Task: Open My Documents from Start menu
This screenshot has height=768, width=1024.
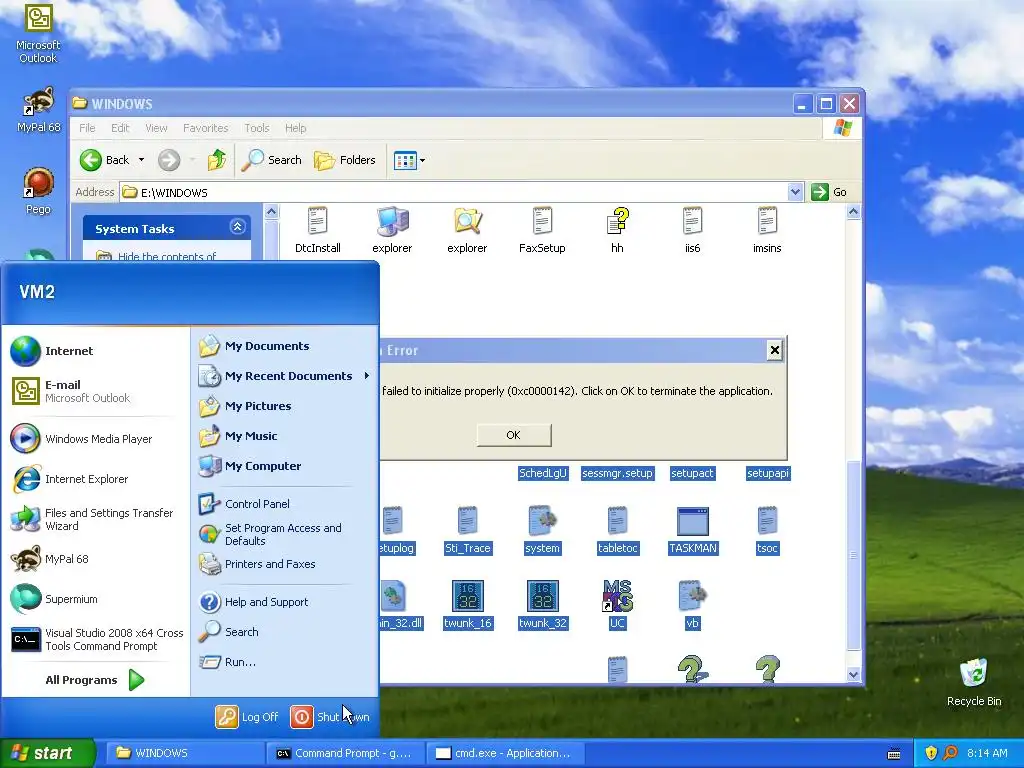Action: [284, 346]
